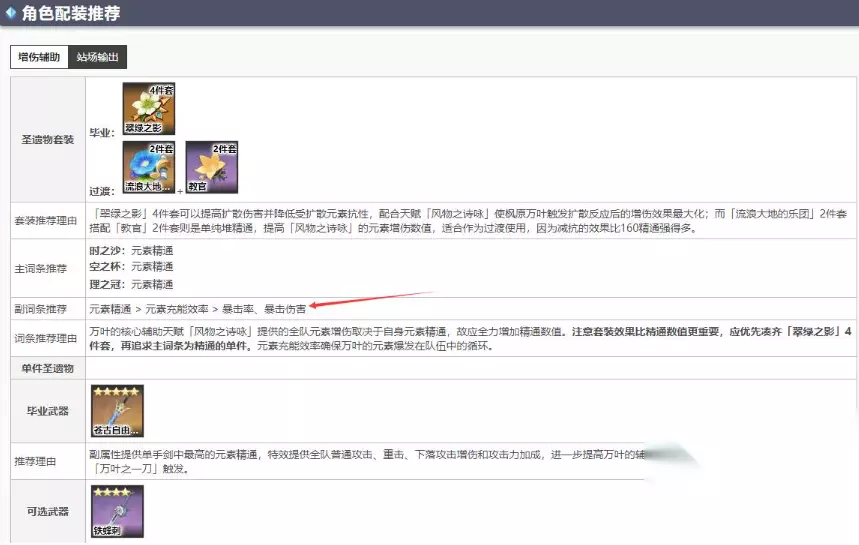Click the 毕业： label beside artifact set
The height and width of the screenshot is (545, 859).
(102, 133)
